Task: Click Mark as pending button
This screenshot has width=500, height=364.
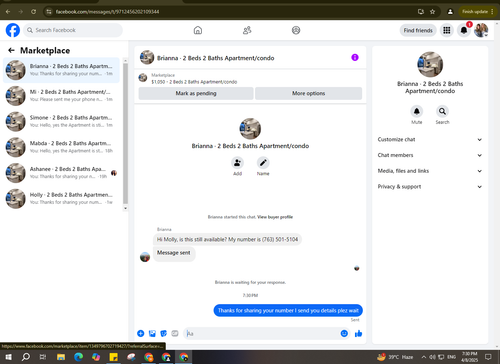Action: tap(196, 93)
